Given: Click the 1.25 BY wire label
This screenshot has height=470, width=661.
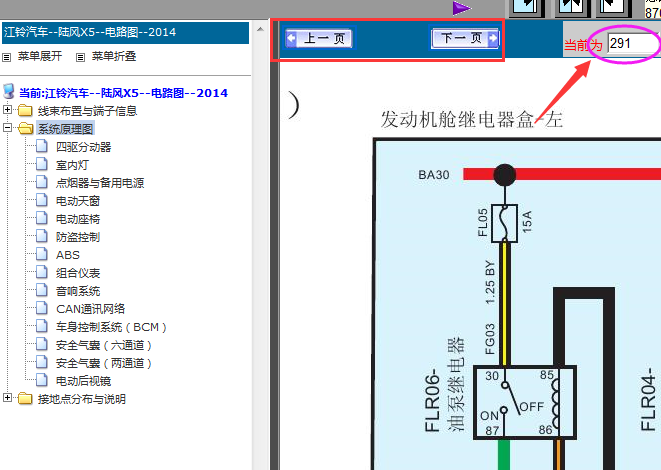Looking at the screenshot, I should [490, 282].
